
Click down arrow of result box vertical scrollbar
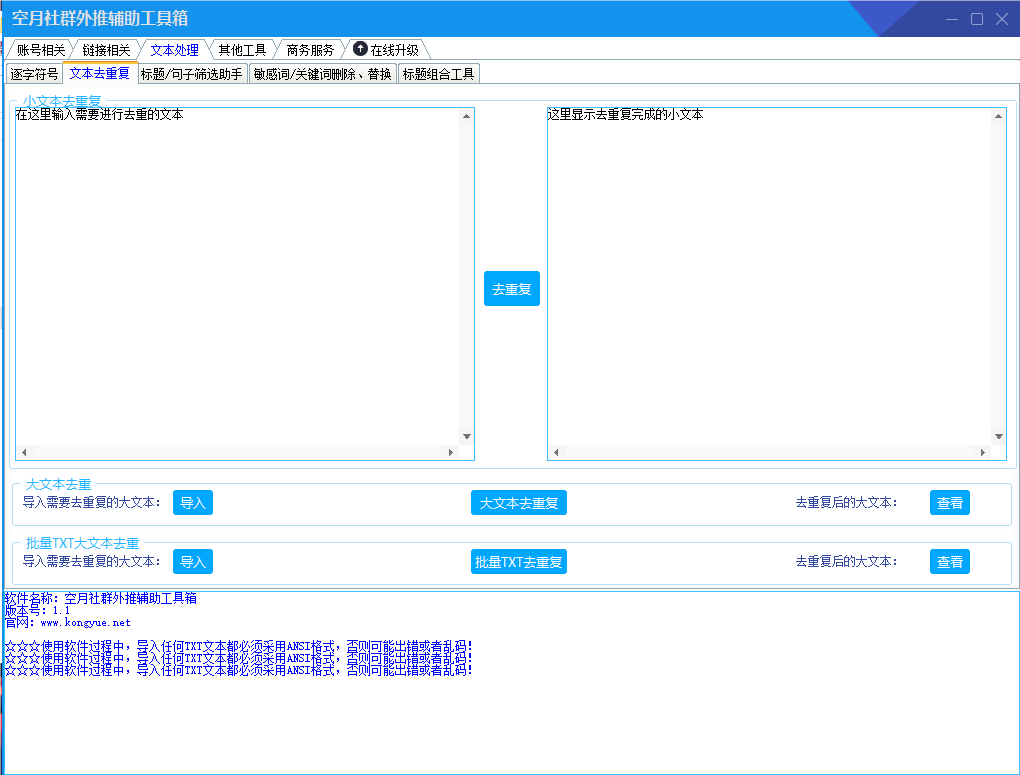[999, 437]
